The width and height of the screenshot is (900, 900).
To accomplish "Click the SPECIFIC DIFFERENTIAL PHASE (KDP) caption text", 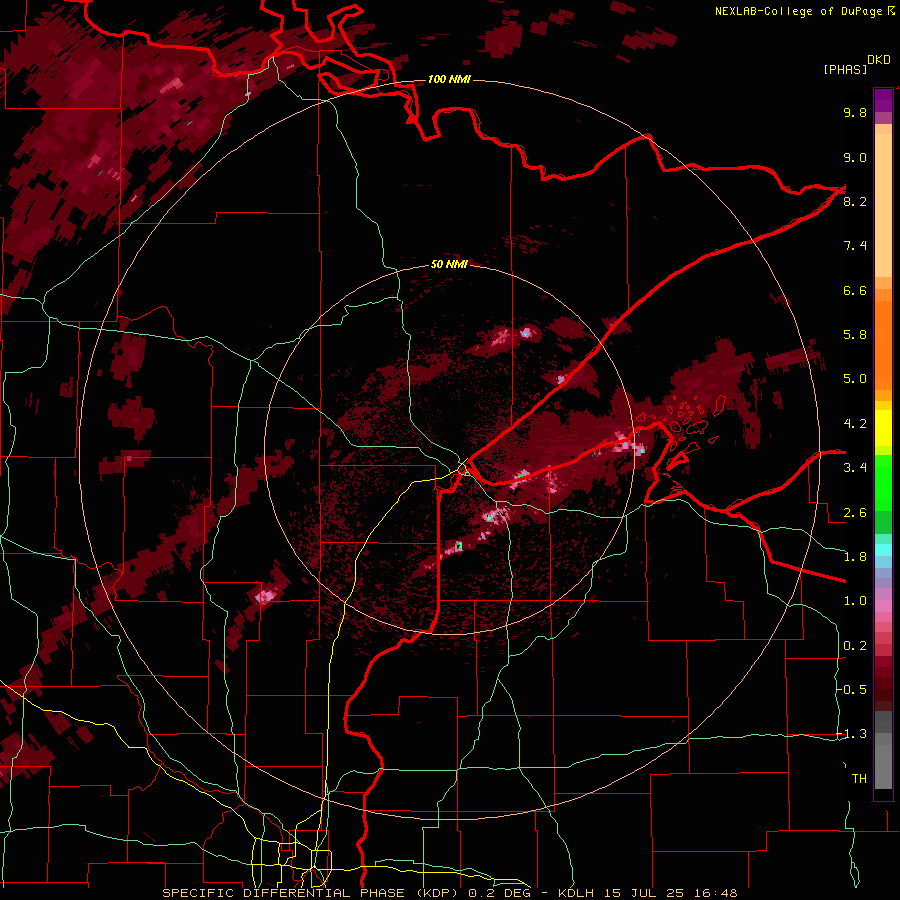I will [311, 893].
